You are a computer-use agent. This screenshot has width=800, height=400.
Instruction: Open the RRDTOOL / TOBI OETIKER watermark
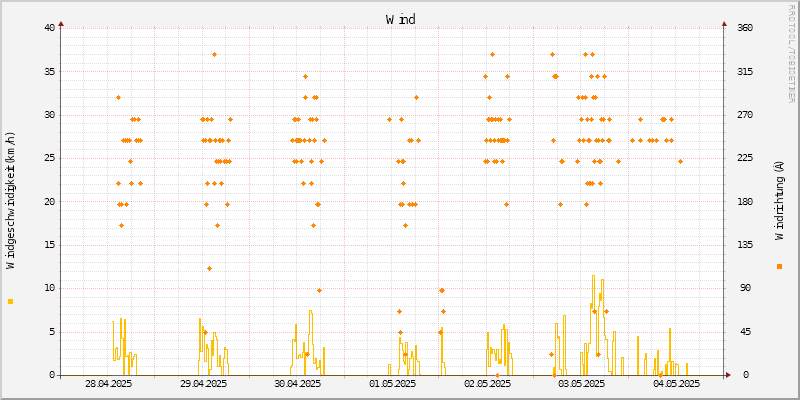tap(791, 52)
